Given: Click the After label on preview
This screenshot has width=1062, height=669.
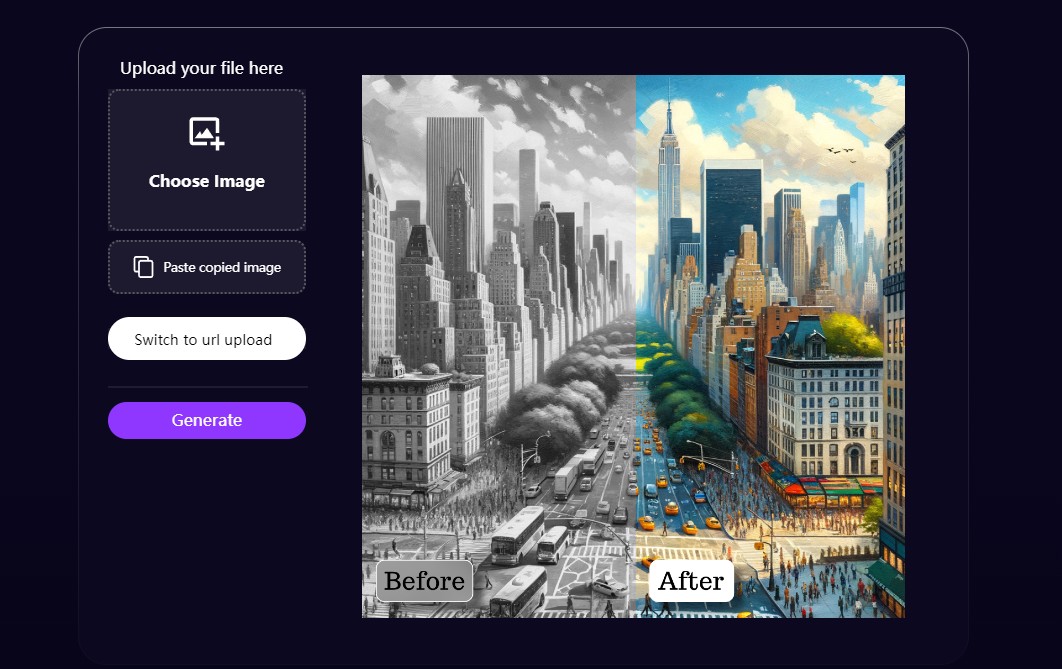Looking at the screenshot, I should (x=691, y=581).
